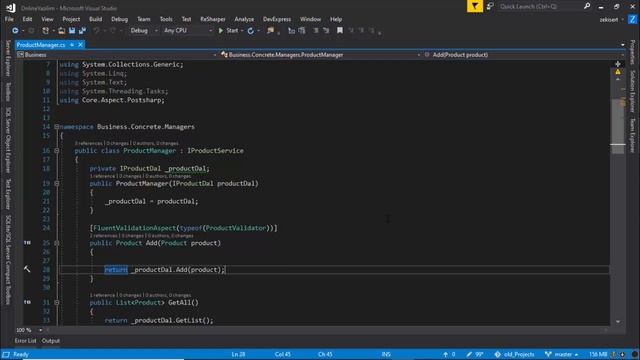Click in the Quick Launch search box

[x=540, y=6]
